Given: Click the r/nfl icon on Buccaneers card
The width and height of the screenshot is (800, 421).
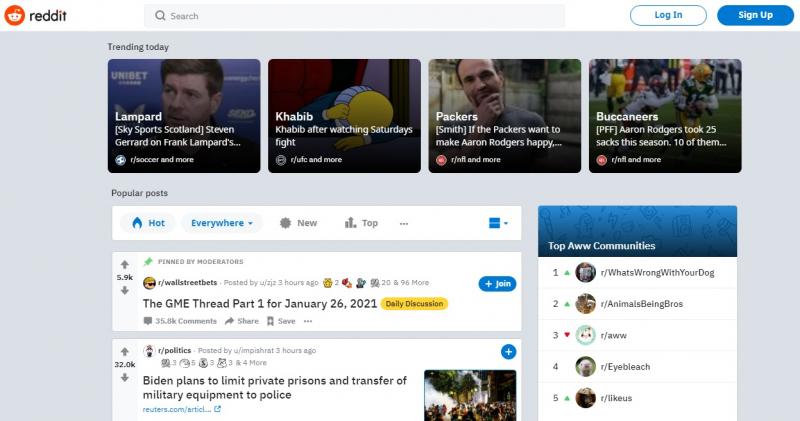Looking at the screenshot, I should tap(602, 160).
